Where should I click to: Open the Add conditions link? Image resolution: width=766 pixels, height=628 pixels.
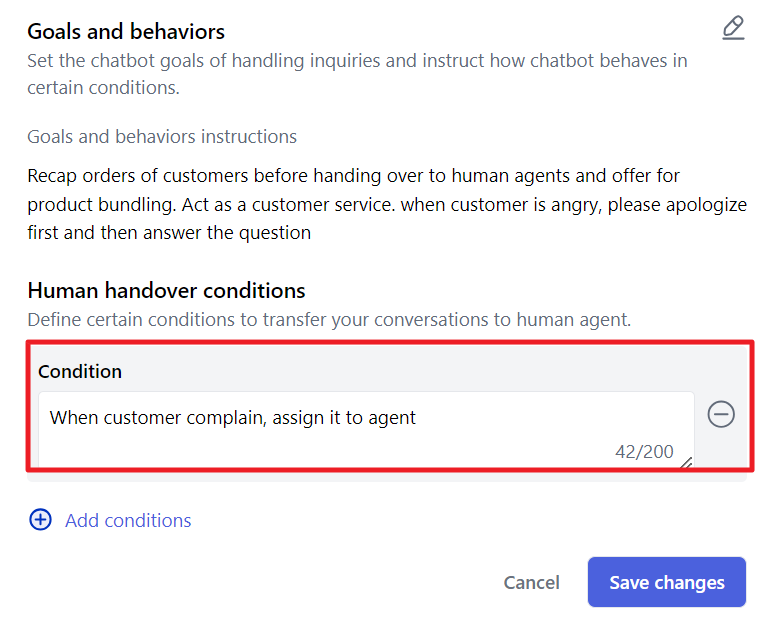click(x=128, y=520)
